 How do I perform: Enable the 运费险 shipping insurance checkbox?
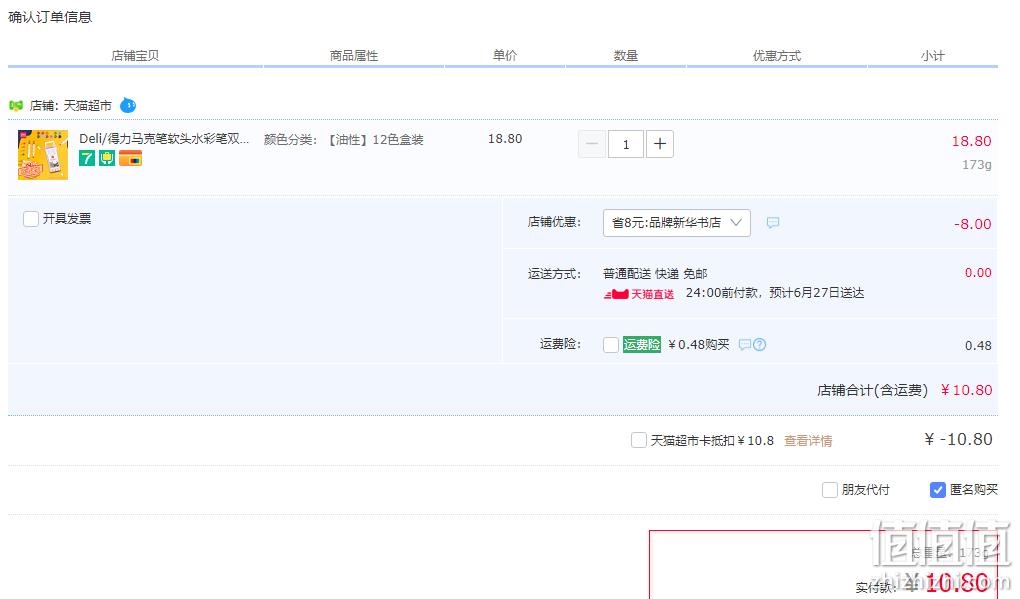tap(611, 345)
